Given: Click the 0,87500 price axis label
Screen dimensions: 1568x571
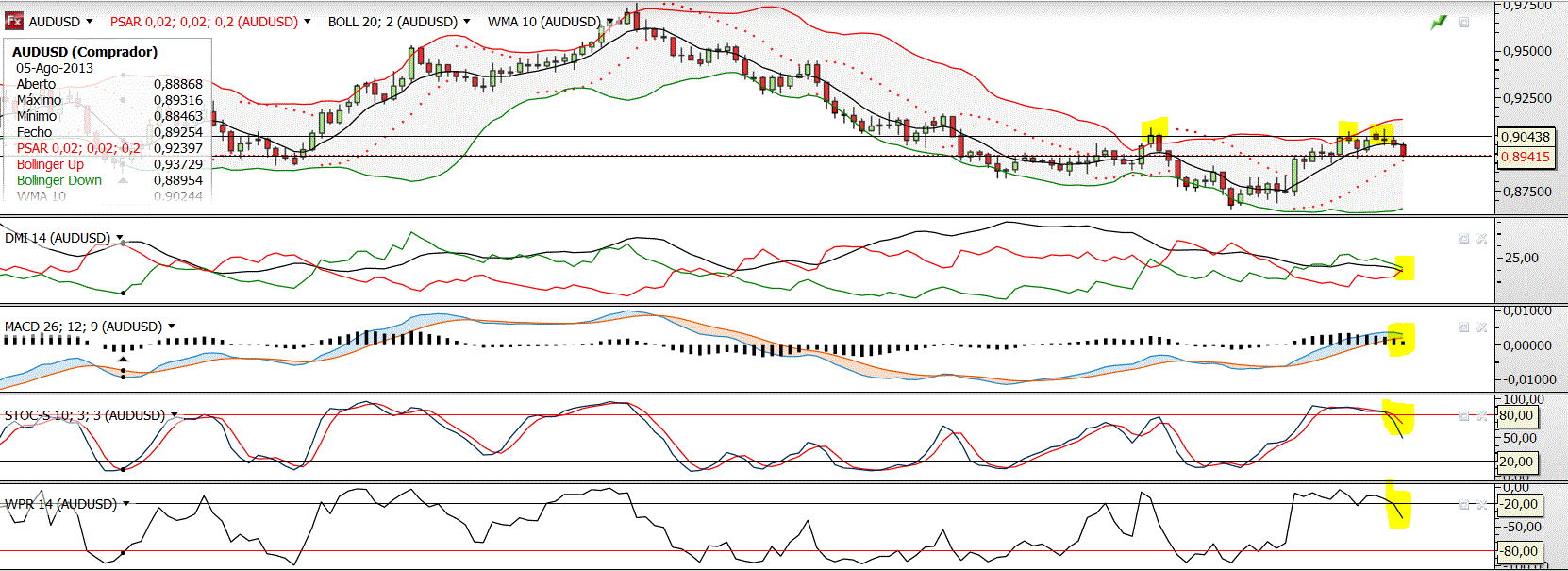Looking at the screenshot, I should click(1526, 191).
